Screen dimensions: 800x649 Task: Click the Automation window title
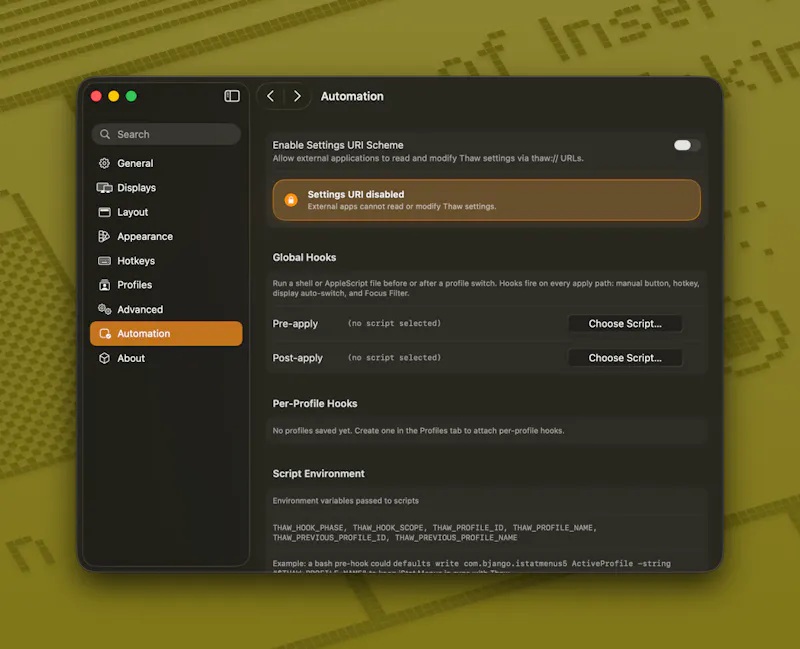pyautogui.click(x=352, y=96)
